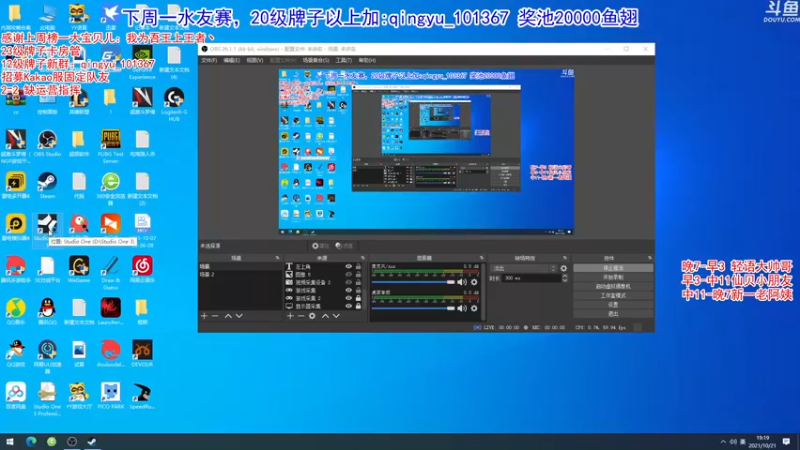Toggle visibility of 游戏采集 2 source
The image size is (800, 450).
[x=348, y=298]
